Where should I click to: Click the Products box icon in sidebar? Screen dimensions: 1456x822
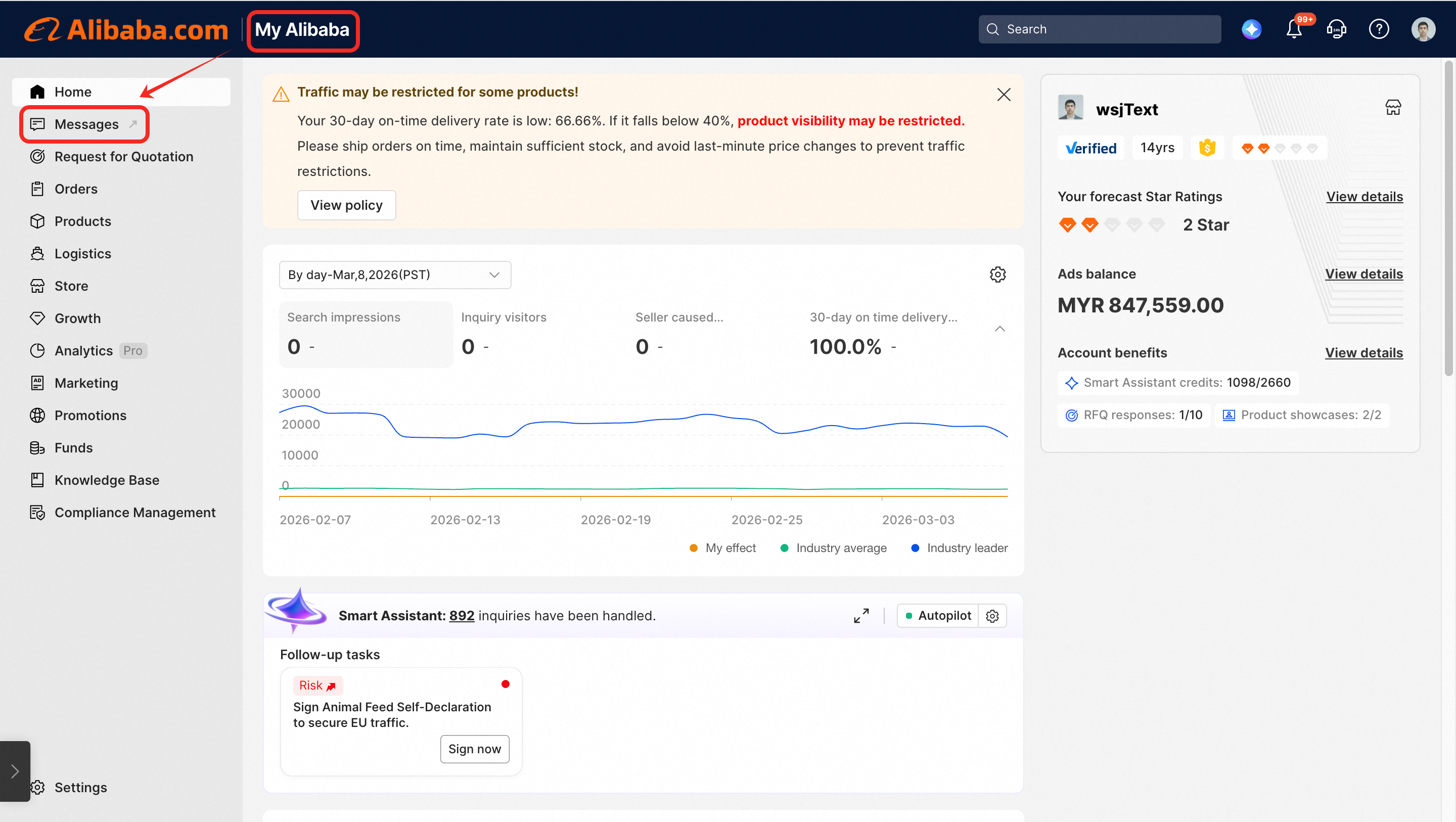tap(37, 221)
